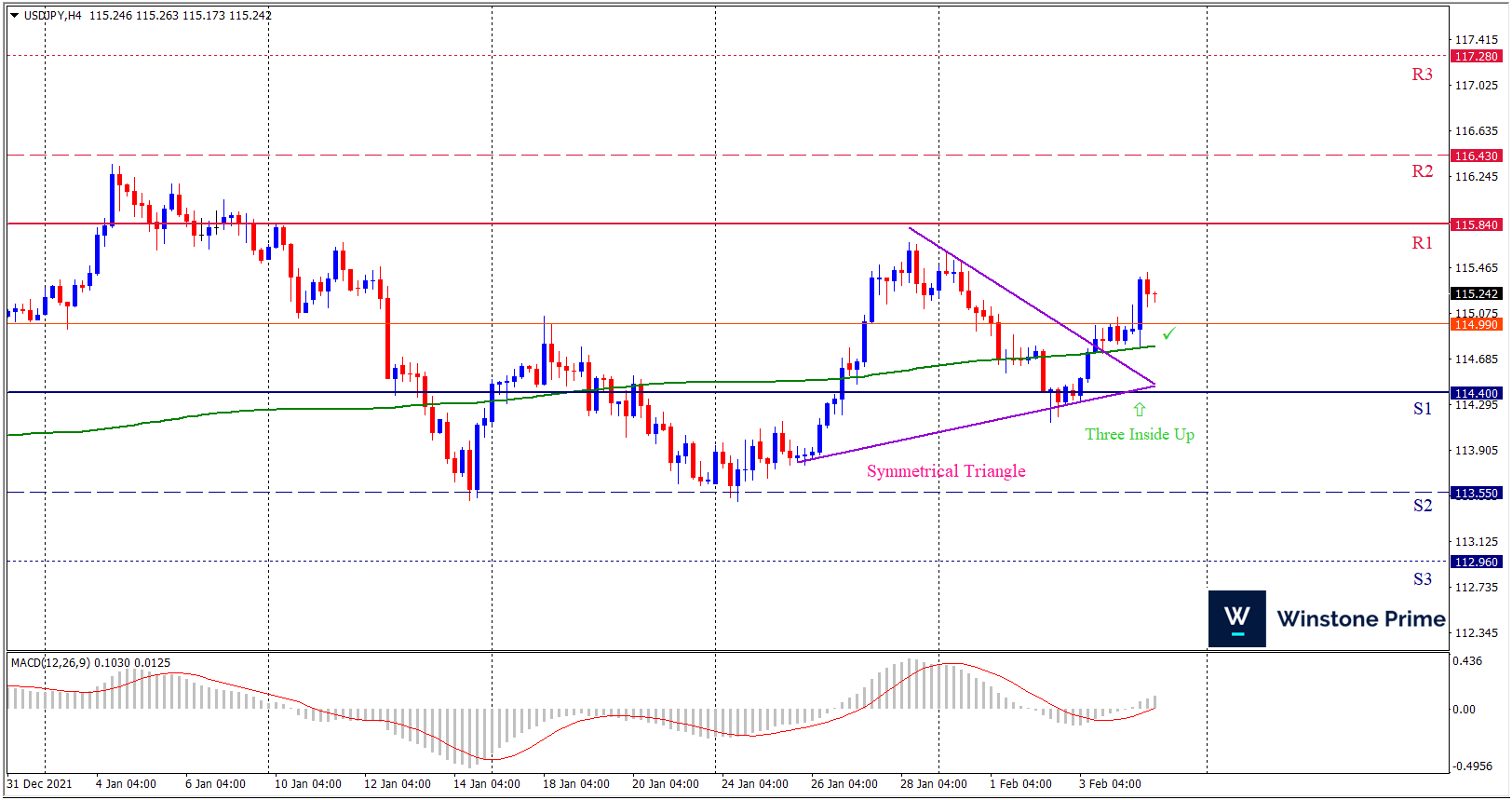Click the Three Inside Up label
Screen dimensions: 1512x800
1139,434
